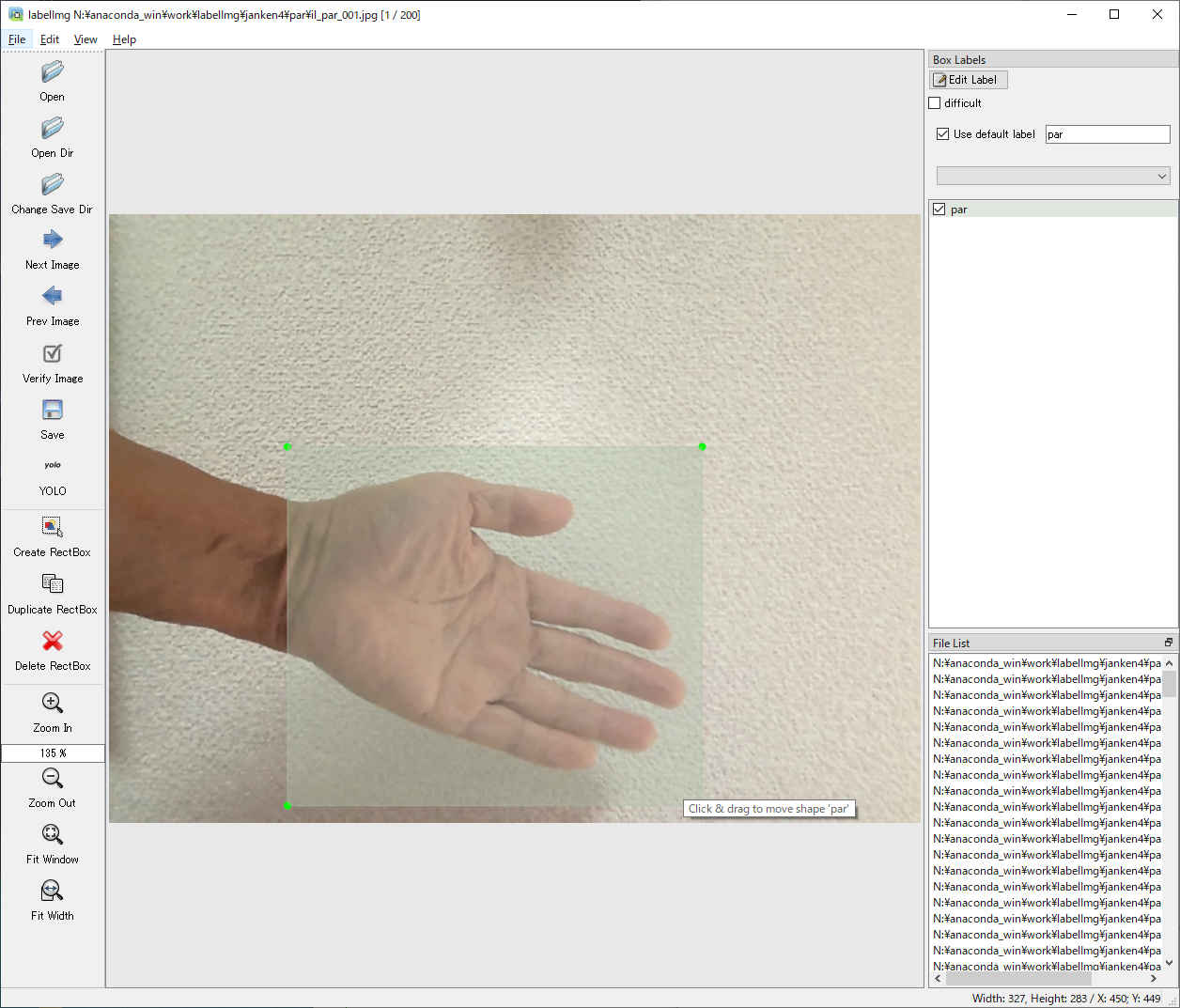Screen dimensions: 1180x1008
Task: Click Verify Image checkmark icon
Action: tap(53, 353)
